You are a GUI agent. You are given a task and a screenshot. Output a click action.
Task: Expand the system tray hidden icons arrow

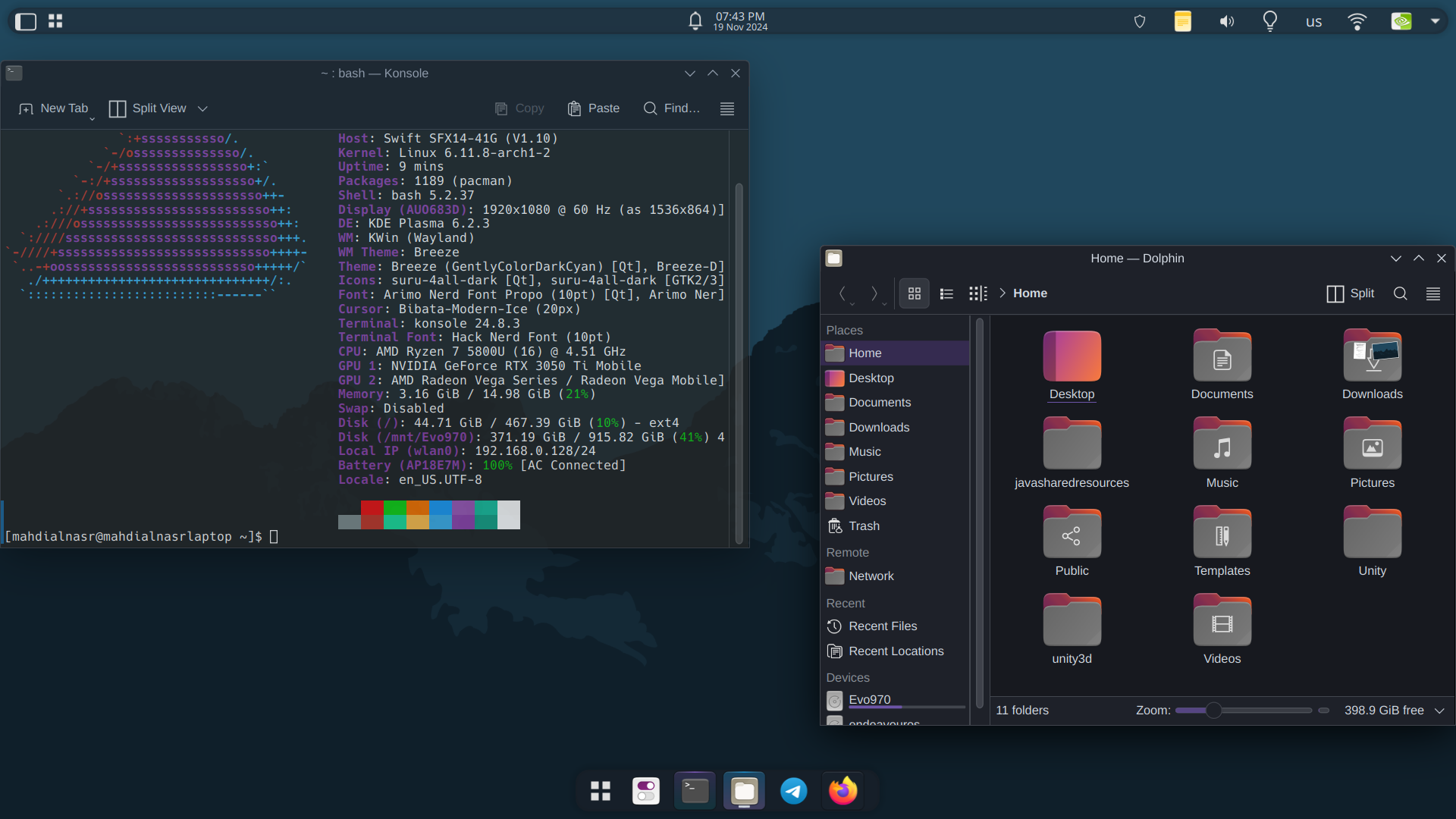tap(1435, 21)
